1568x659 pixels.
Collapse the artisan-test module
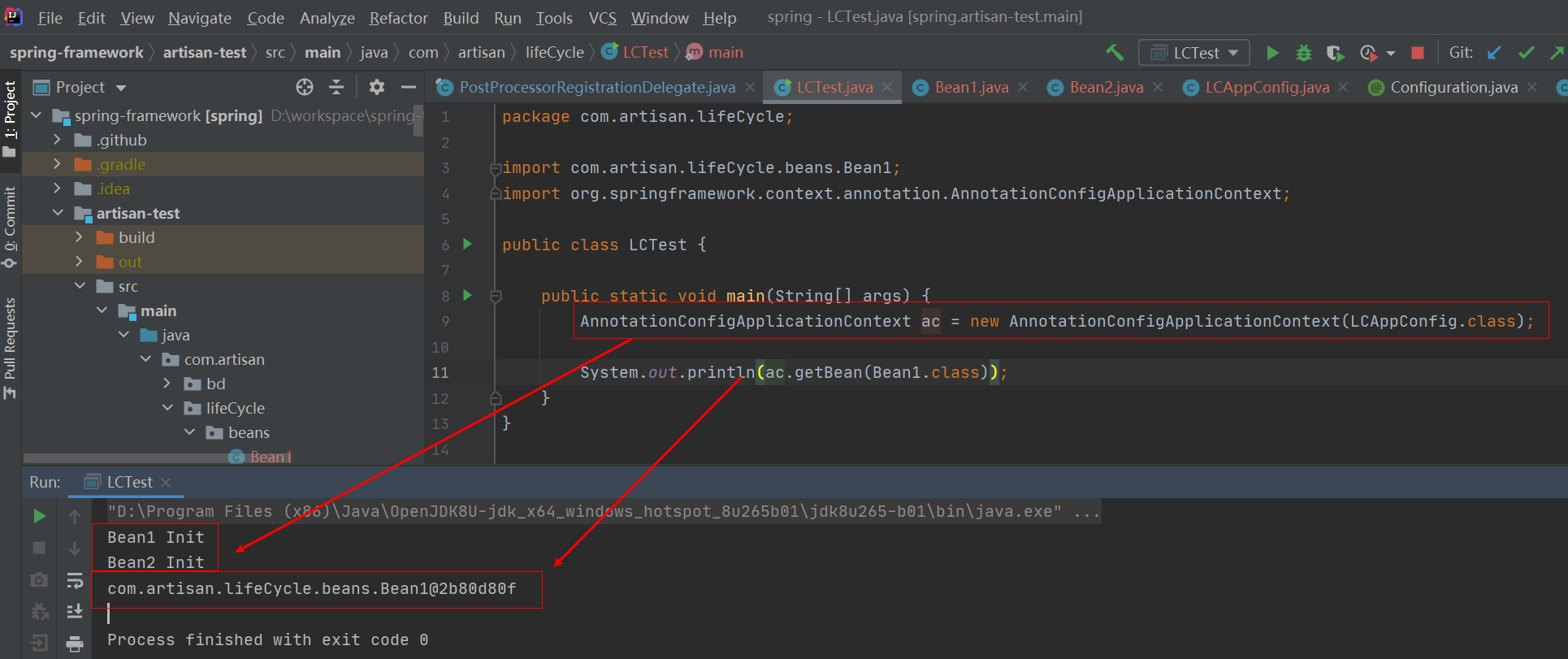(x=58, y=213)
